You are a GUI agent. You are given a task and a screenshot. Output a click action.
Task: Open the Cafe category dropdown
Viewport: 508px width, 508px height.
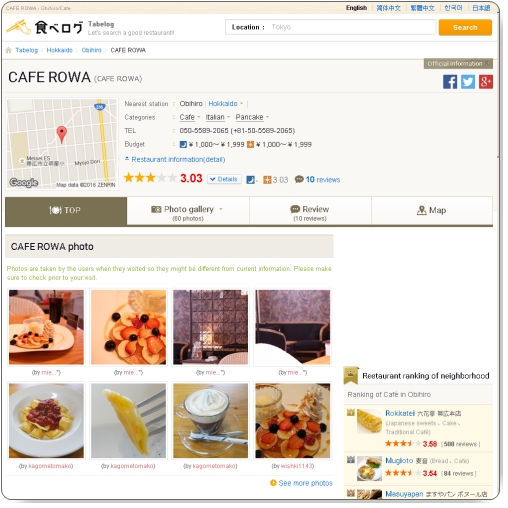coord(190,117)
